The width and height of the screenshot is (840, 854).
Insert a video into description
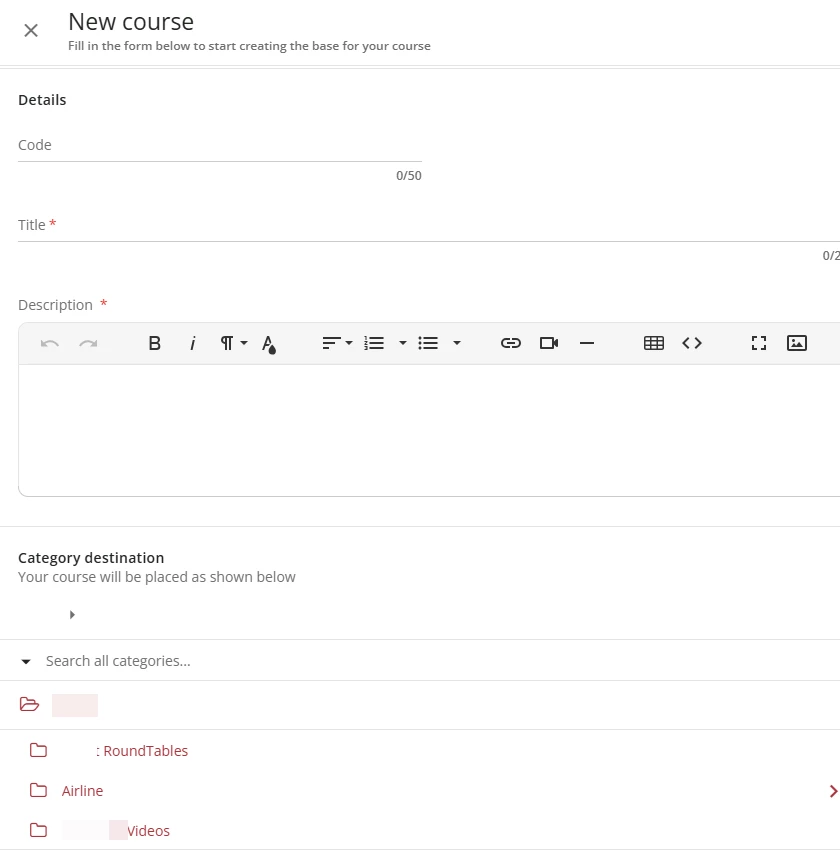(x=549, y=343)
